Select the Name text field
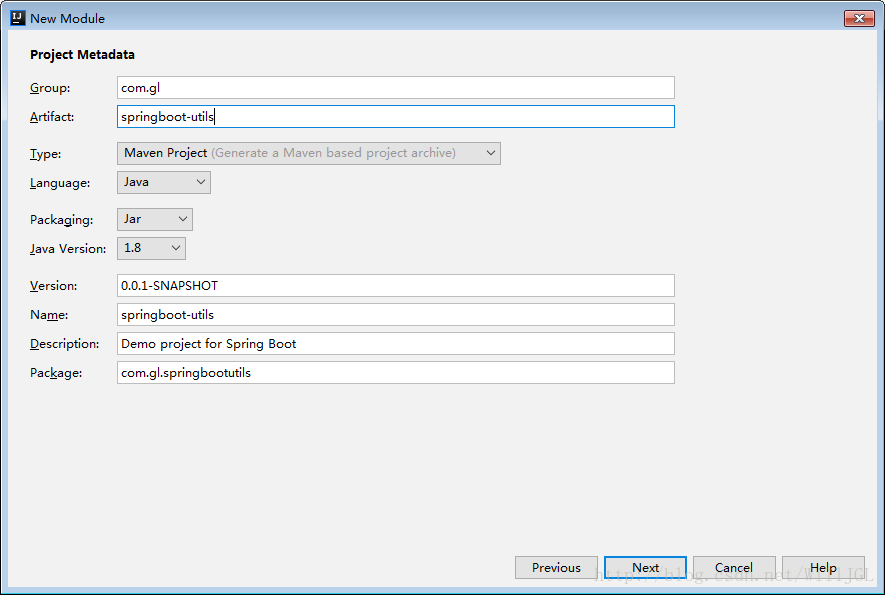885x595 pixels. tap(395, 315)
